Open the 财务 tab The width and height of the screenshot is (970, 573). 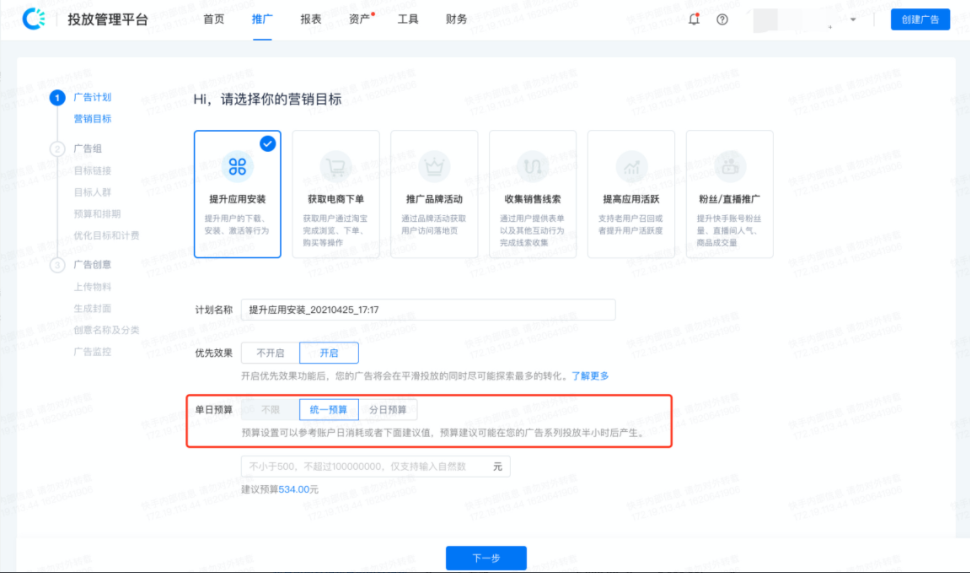[x=457, y=19]
